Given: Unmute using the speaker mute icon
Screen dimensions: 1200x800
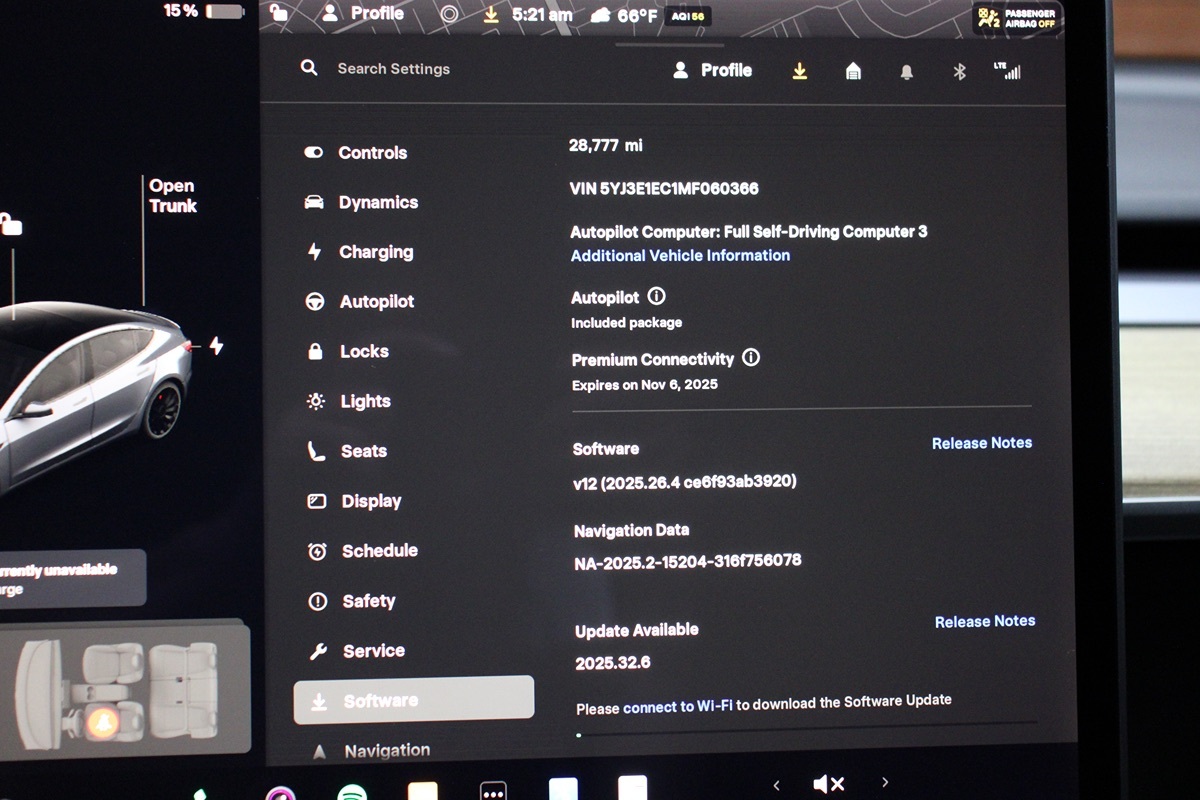Looking at the screenshot, I should pos(829,784).
